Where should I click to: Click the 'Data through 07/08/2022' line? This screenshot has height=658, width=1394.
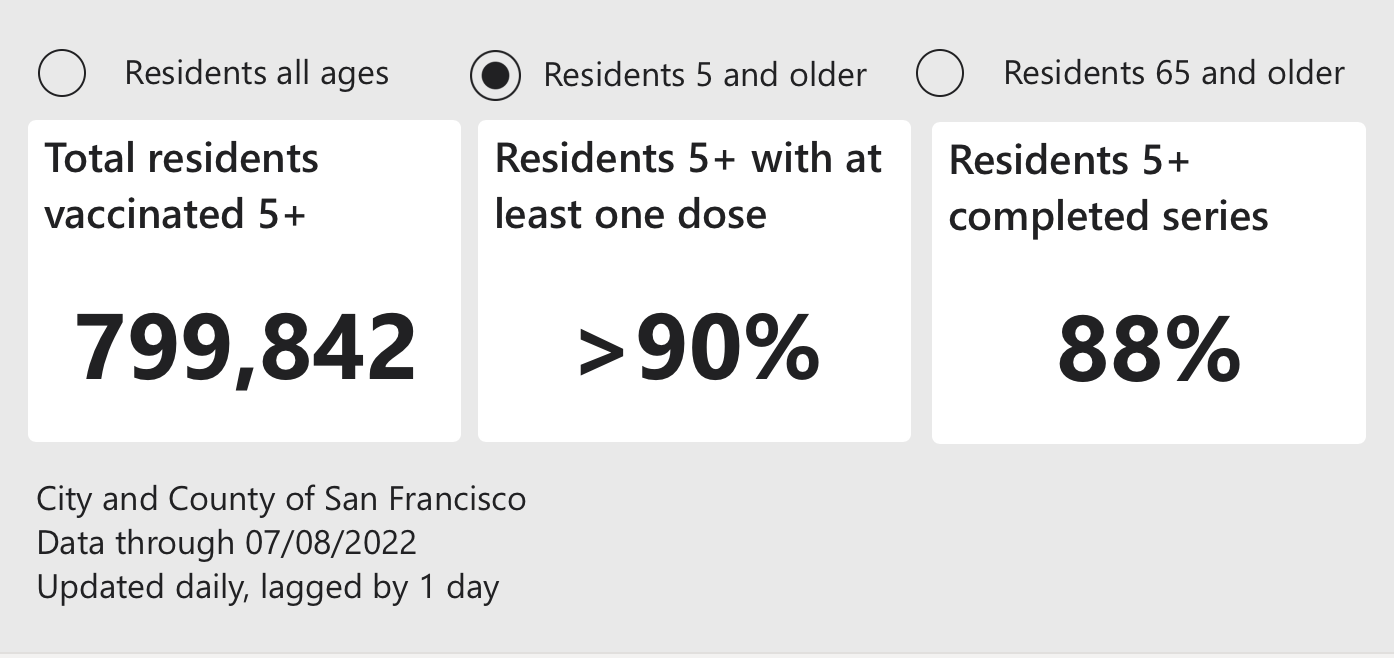coord(226,542)
